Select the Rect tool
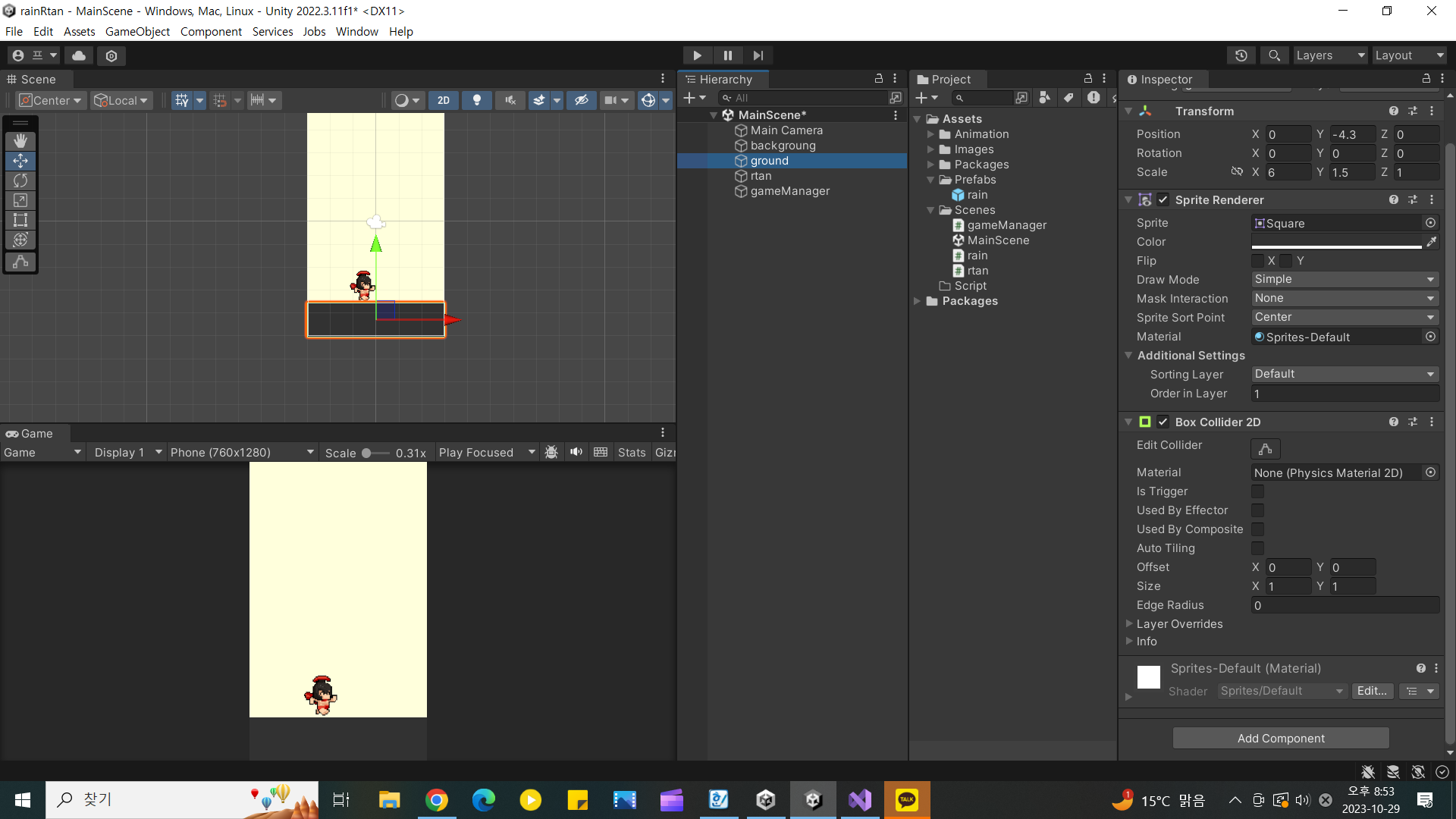The image size is (1456, 819). tap(20, 220)
